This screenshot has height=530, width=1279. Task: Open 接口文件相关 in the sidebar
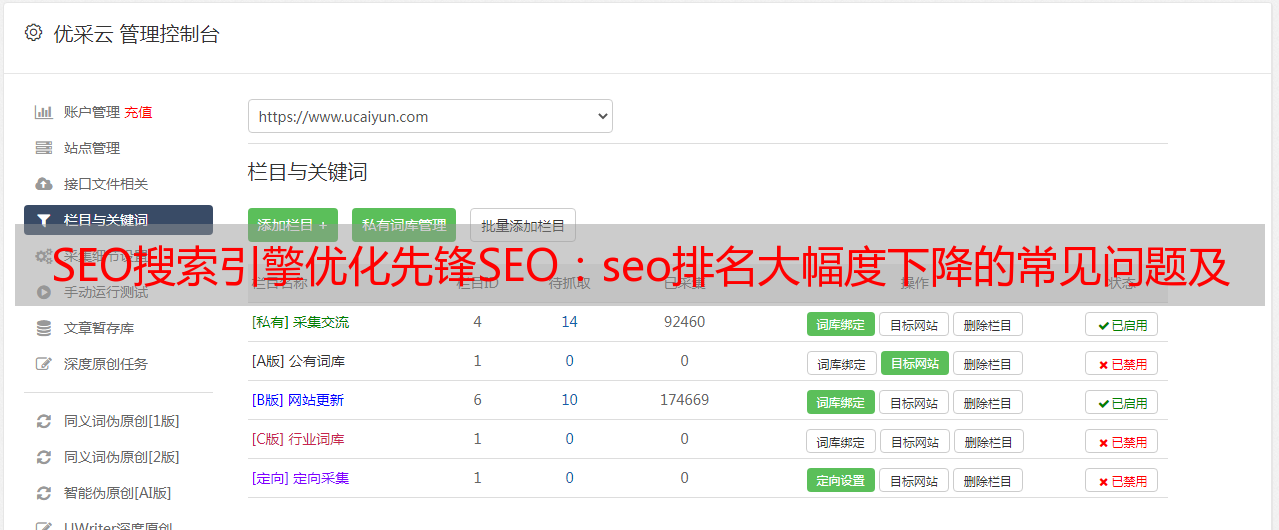(x=106, y=184)
